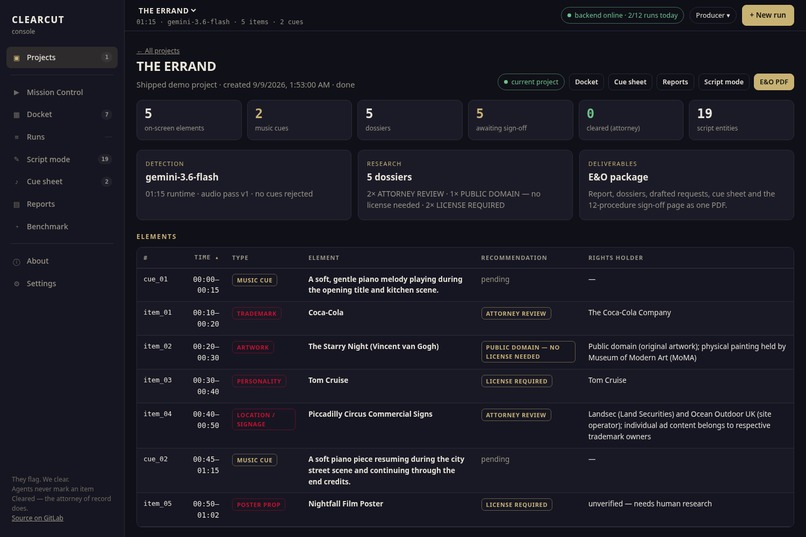
Task: Click the Settings gear icon
Action: (x=16, y=284)
